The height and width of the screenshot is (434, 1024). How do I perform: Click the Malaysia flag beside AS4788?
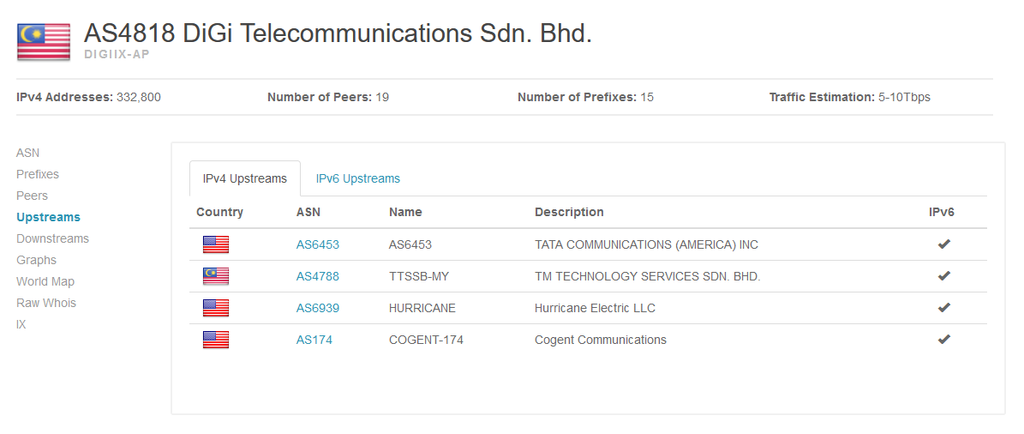click(x=216, y=276)
